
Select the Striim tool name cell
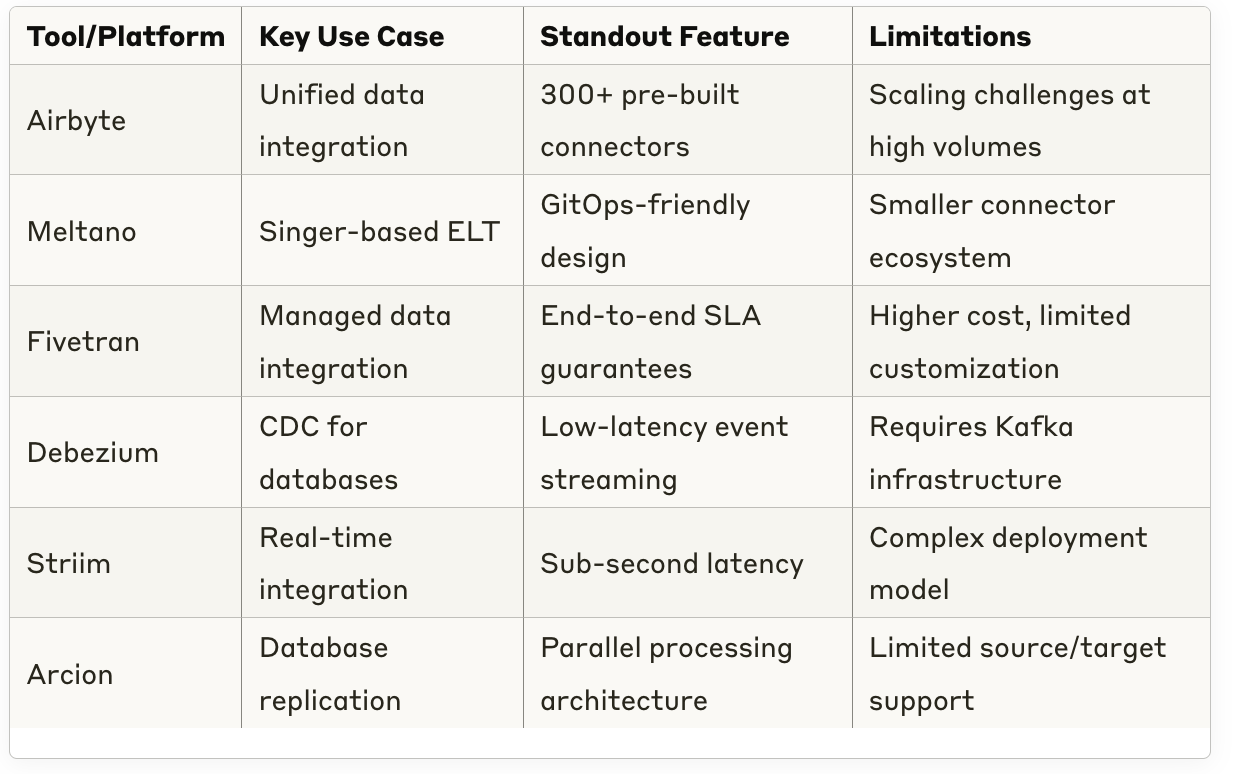coord(126,563)
